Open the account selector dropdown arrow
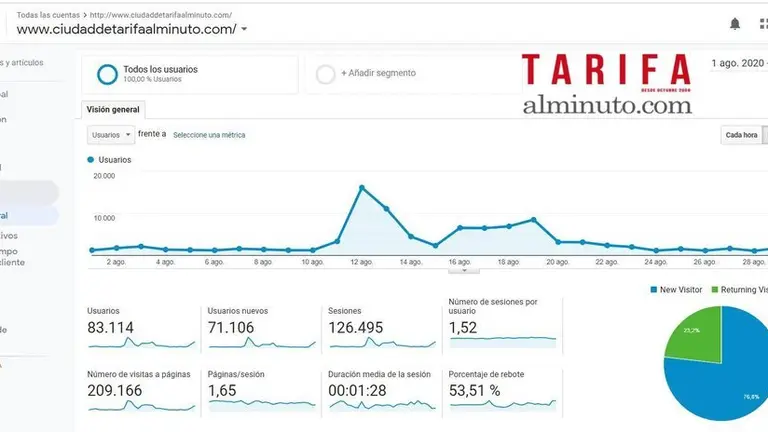 click(x=244, y=29)
